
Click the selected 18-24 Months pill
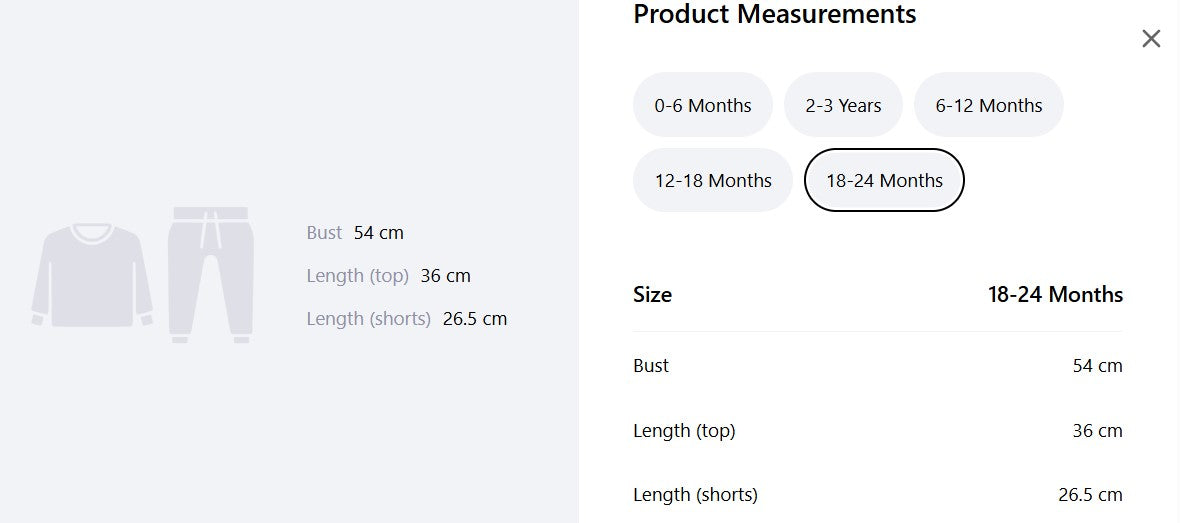884,180
